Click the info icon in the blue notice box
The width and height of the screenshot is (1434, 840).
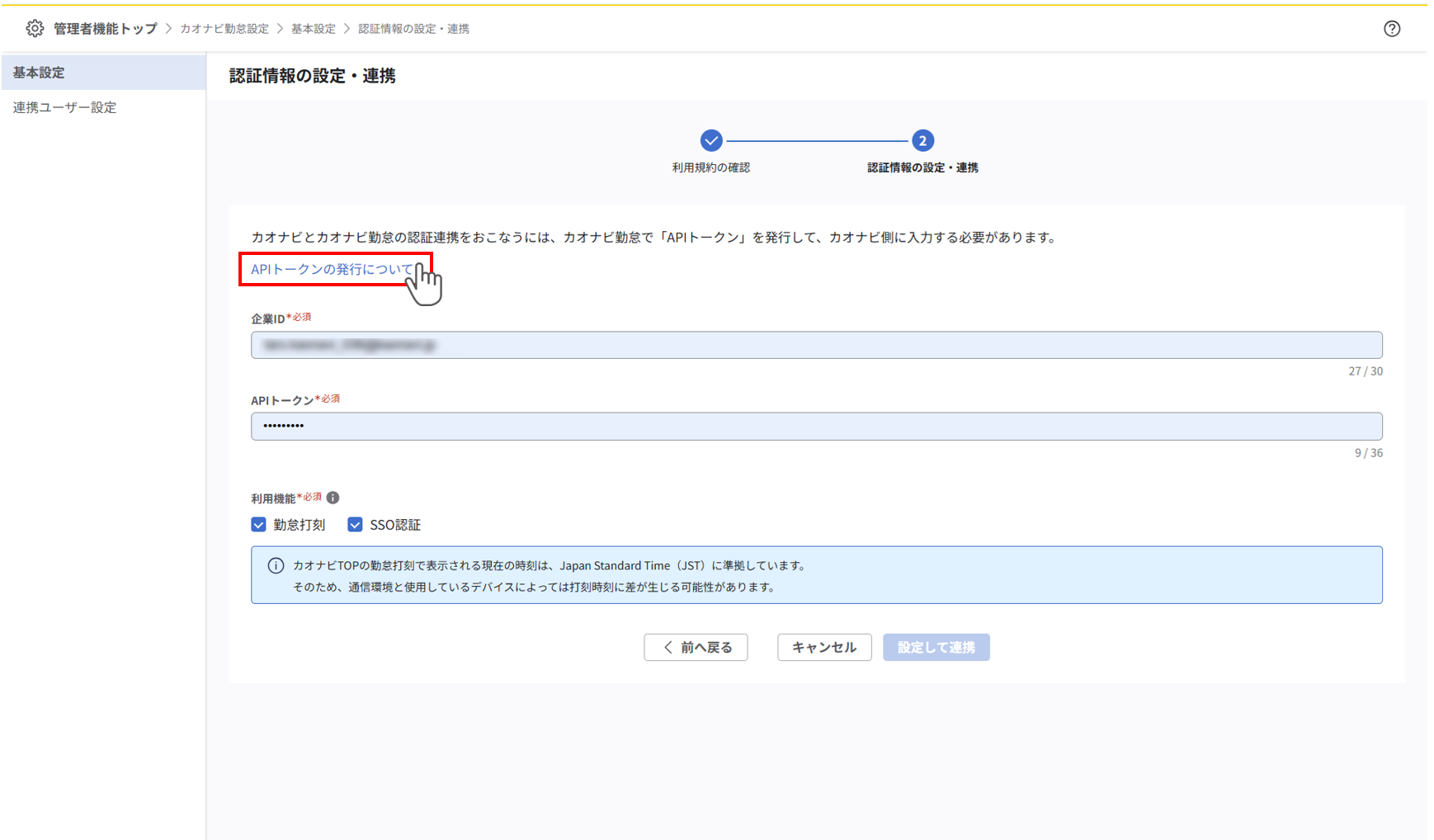[x=274, y=565]
